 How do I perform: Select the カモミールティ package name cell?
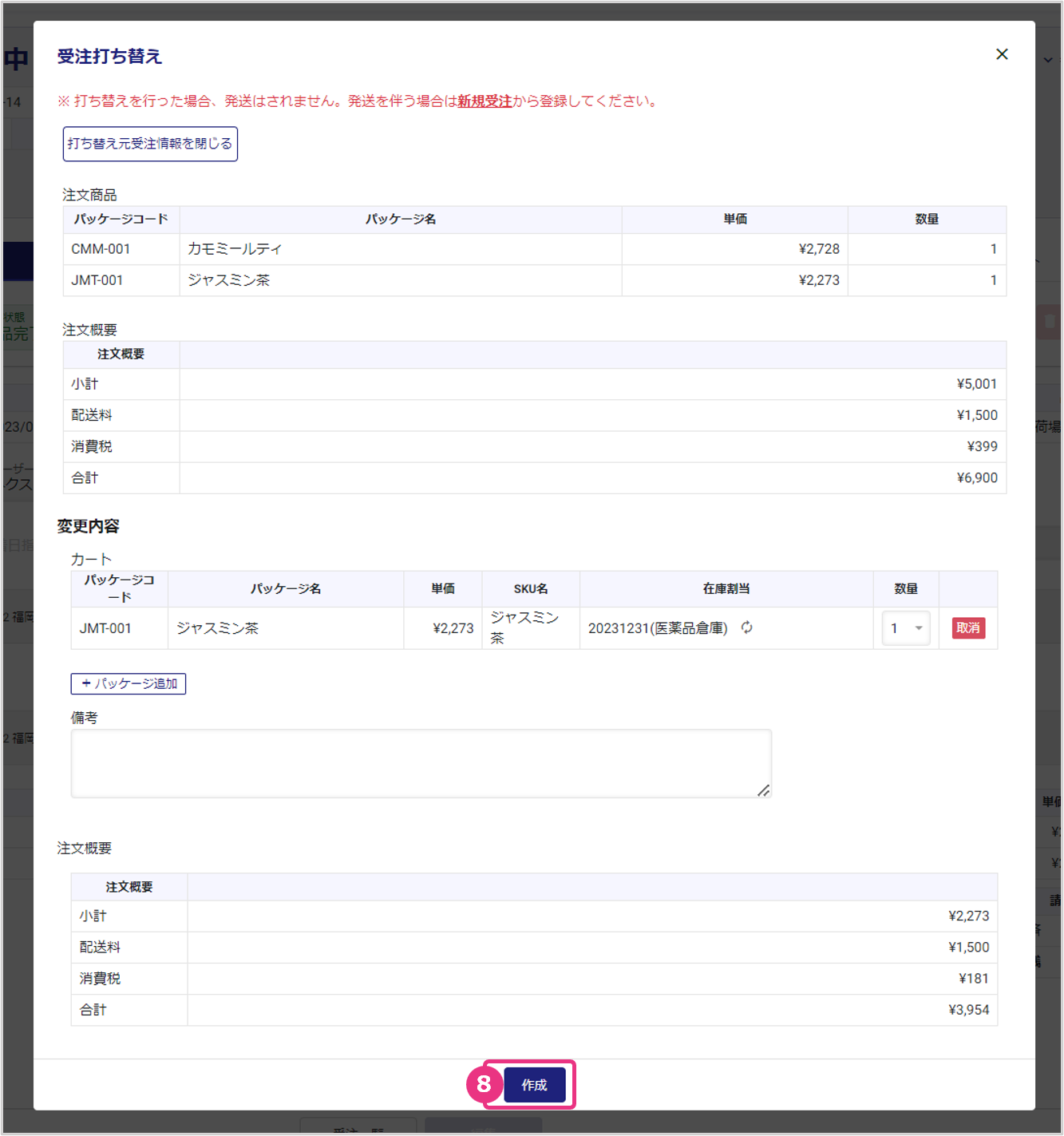pyautogui.click(x=235, y=249)
